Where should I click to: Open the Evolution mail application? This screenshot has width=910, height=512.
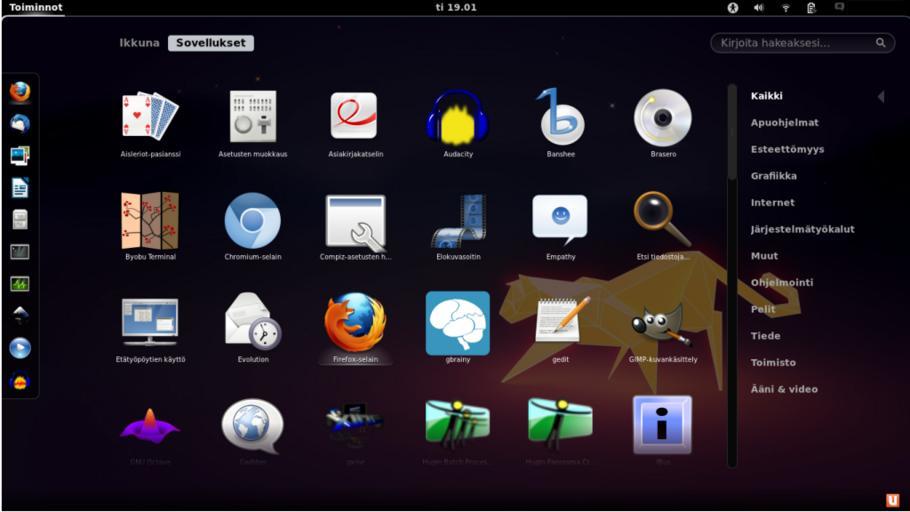tap(252, 324)
